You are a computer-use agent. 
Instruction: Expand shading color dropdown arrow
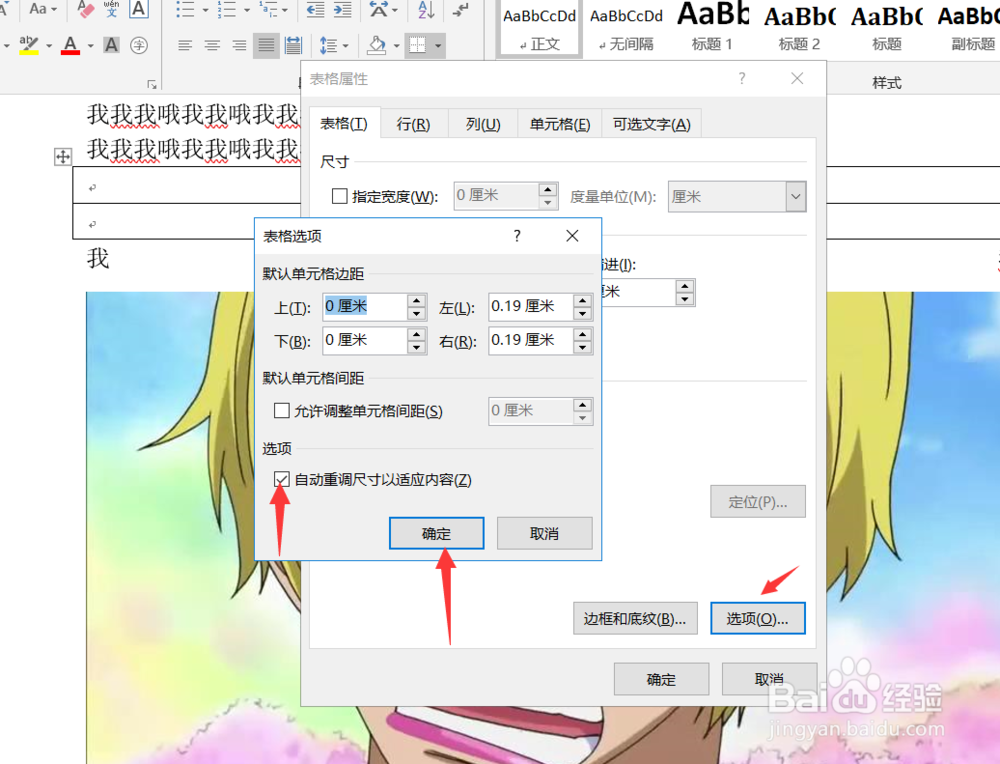click(x=396, y=45)
